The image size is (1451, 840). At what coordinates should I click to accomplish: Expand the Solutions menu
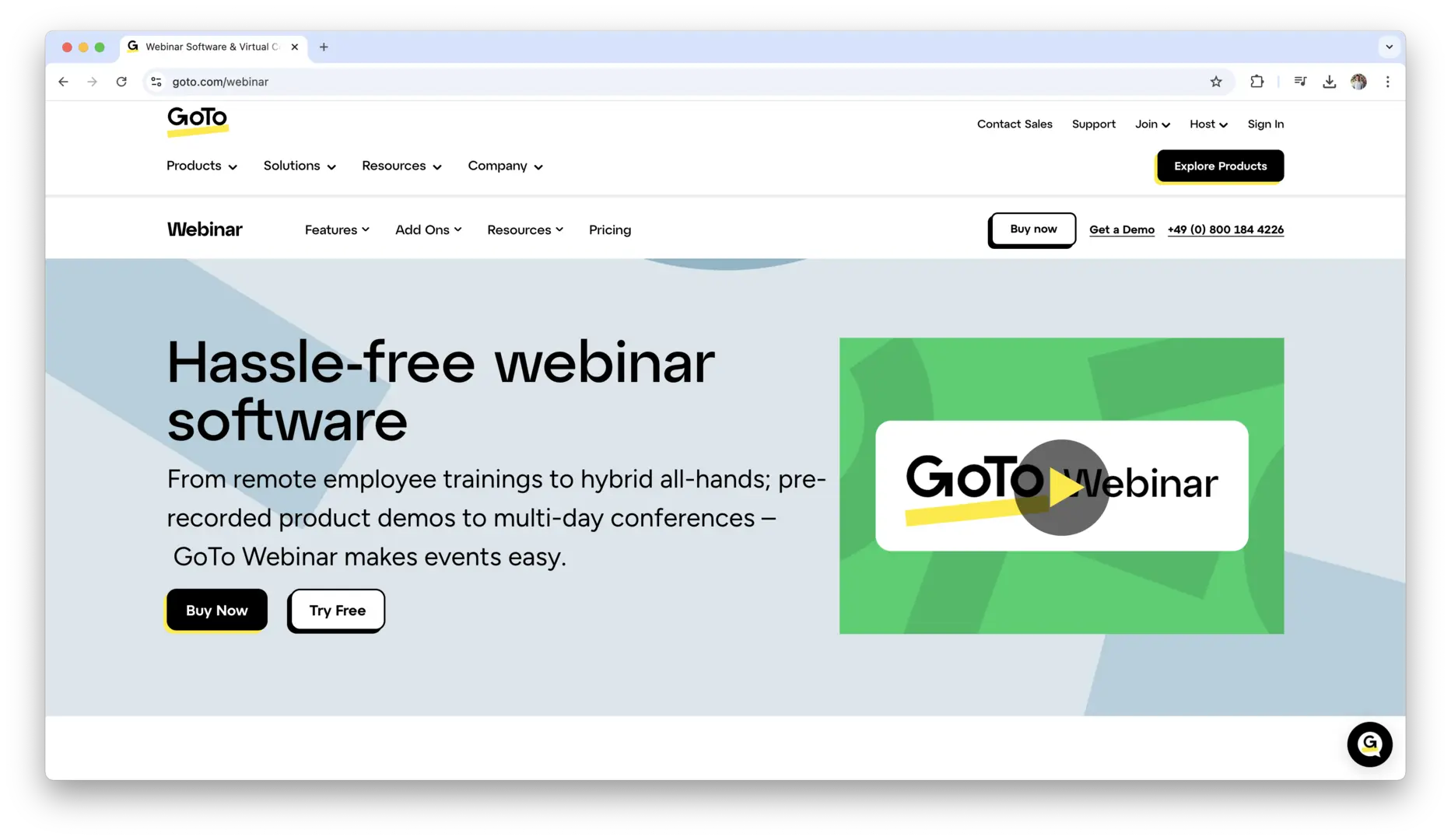pyautogui.click(x=300, y=166)
